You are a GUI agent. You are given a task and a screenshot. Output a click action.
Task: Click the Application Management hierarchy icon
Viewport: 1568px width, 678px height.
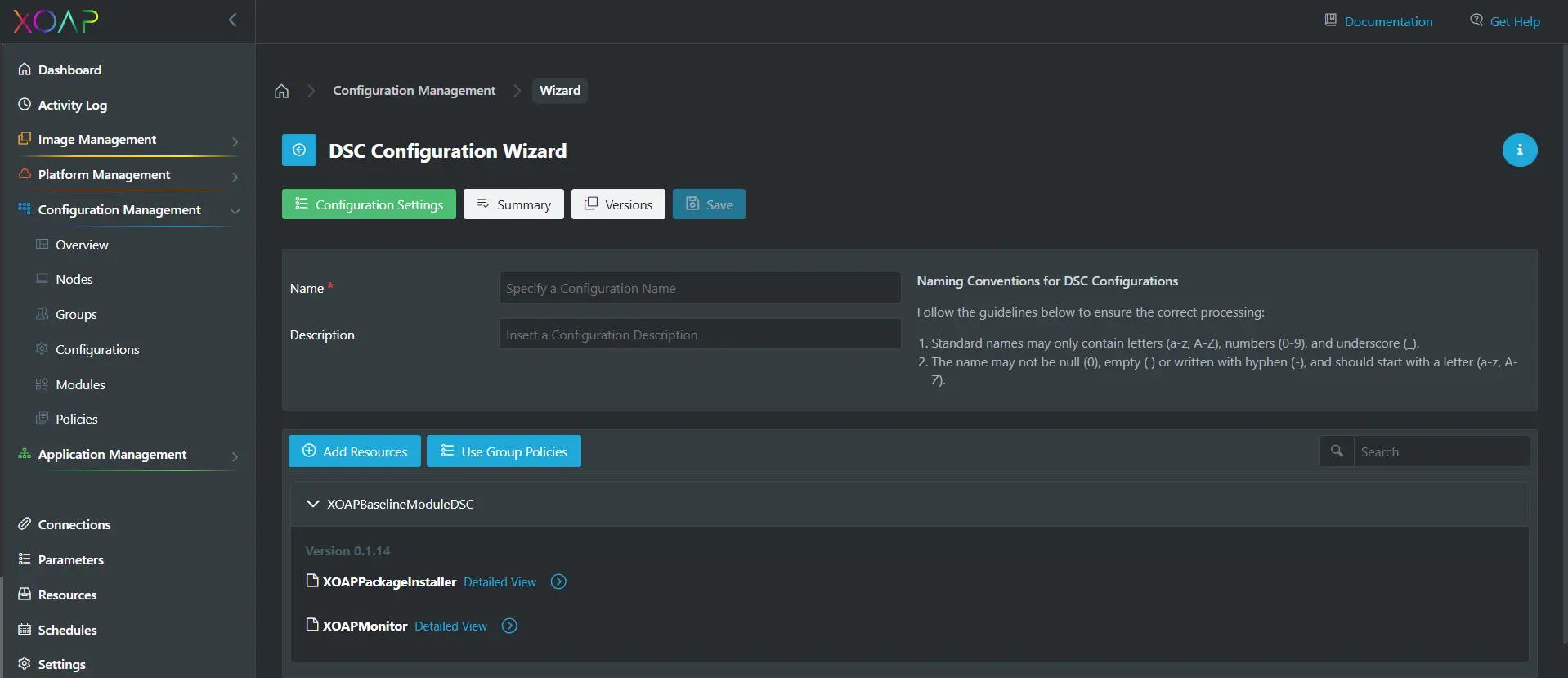[x=25, y=453]
